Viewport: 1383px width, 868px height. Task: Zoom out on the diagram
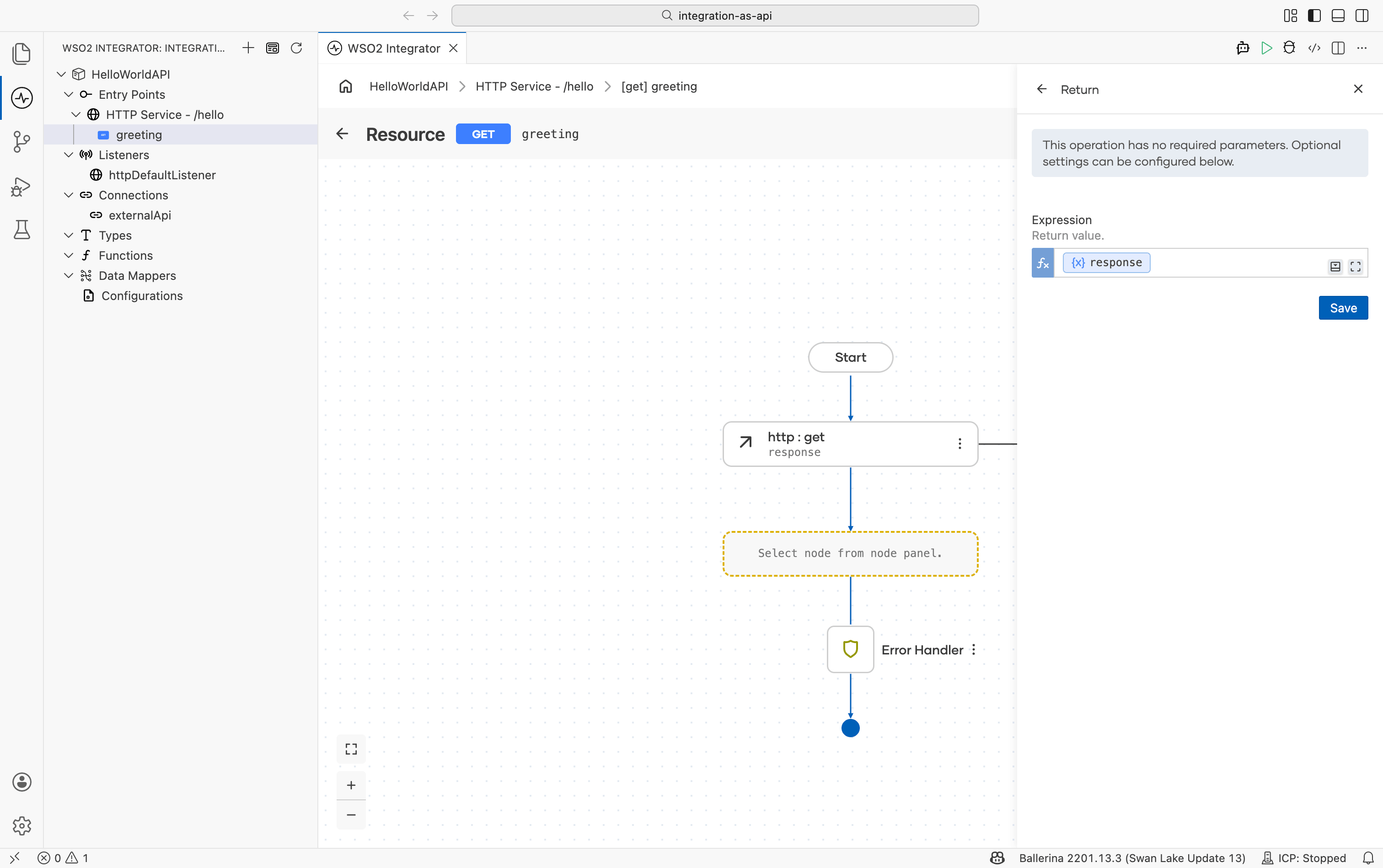(x=351, y=814)
